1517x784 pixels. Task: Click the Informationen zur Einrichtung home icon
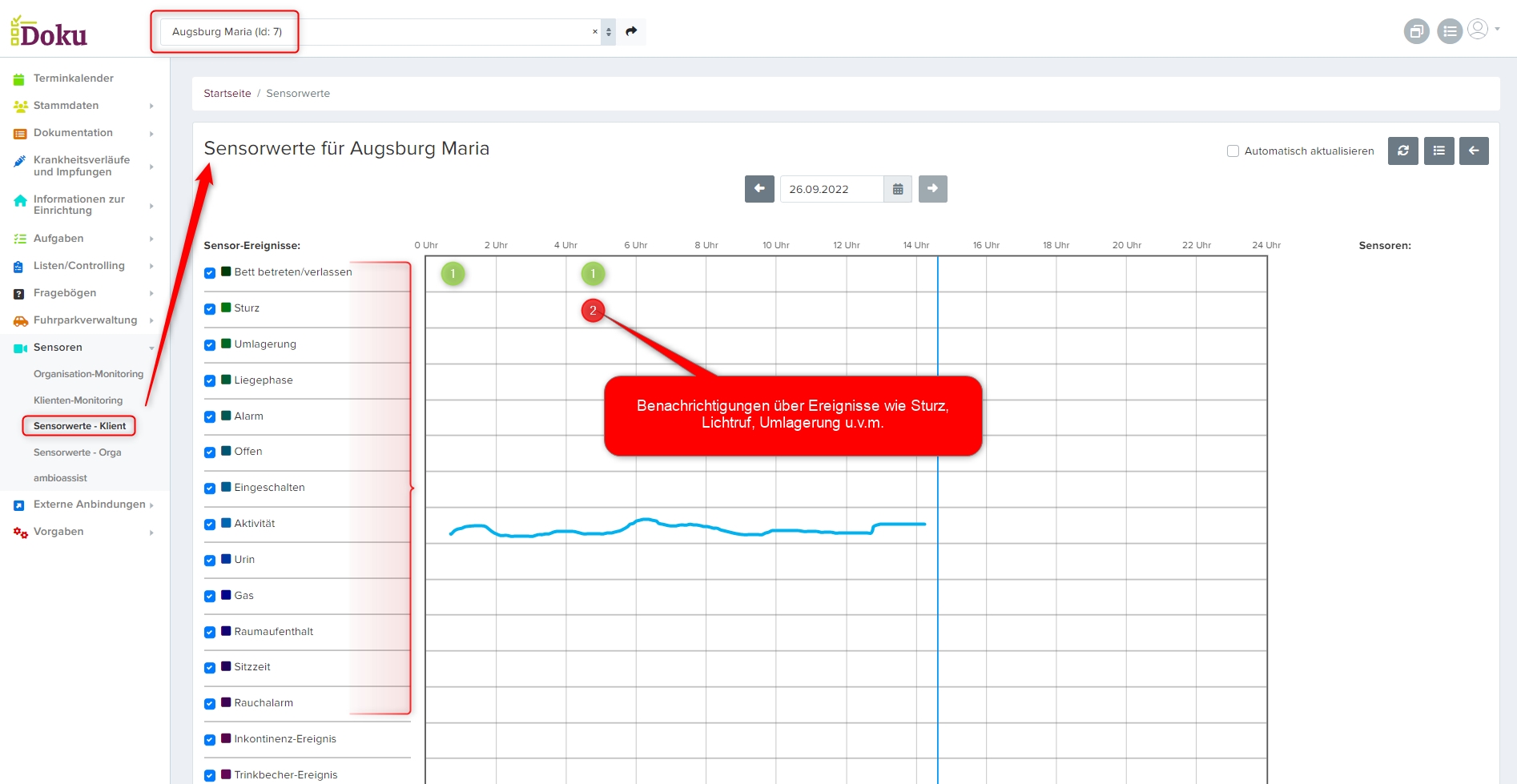(x=20, y=200)
